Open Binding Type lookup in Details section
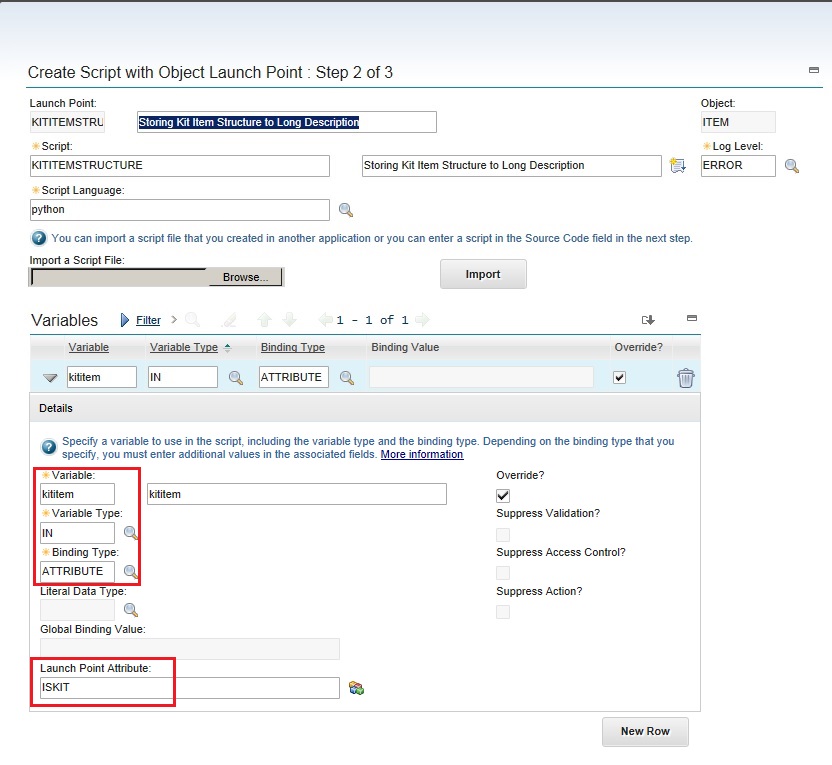This screenshot has width=832, height=765. tap(131, 571)
